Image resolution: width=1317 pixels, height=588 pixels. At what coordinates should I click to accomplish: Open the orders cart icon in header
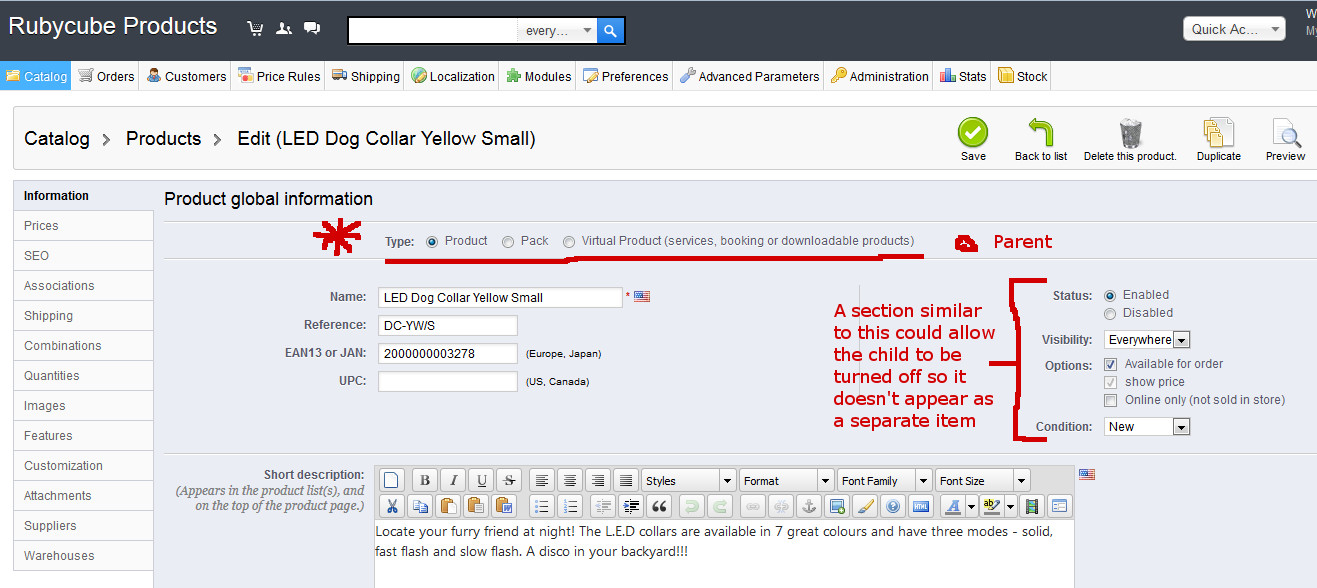256,28
